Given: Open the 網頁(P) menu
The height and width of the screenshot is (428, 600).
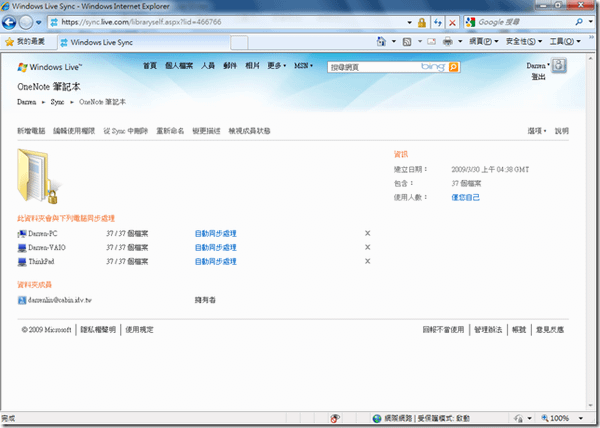Looking at the screenshot, I should 484,41.
